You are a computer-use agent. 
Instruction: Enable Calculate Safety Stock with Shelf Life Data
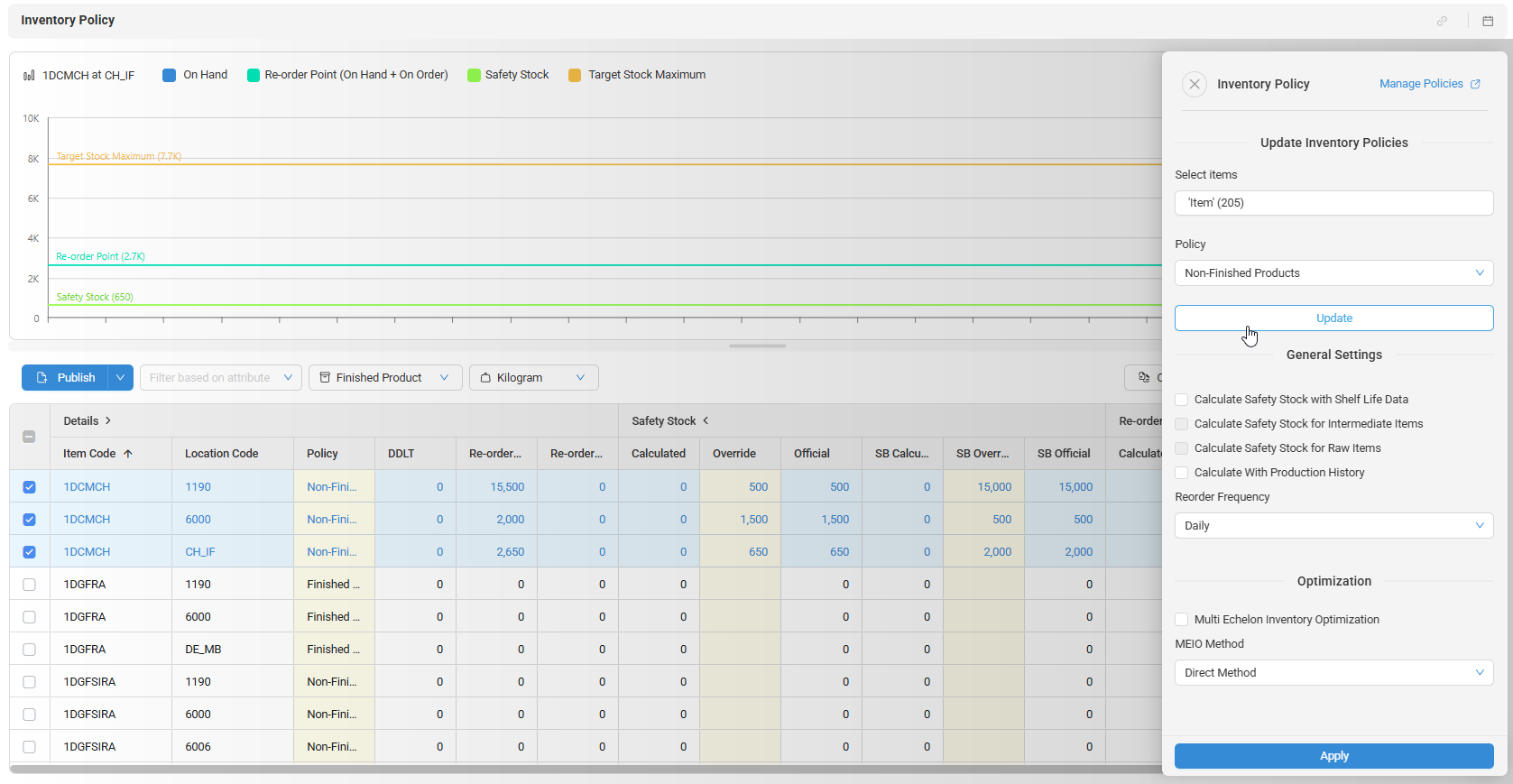pyautogui.click(x=1182, y=400)
